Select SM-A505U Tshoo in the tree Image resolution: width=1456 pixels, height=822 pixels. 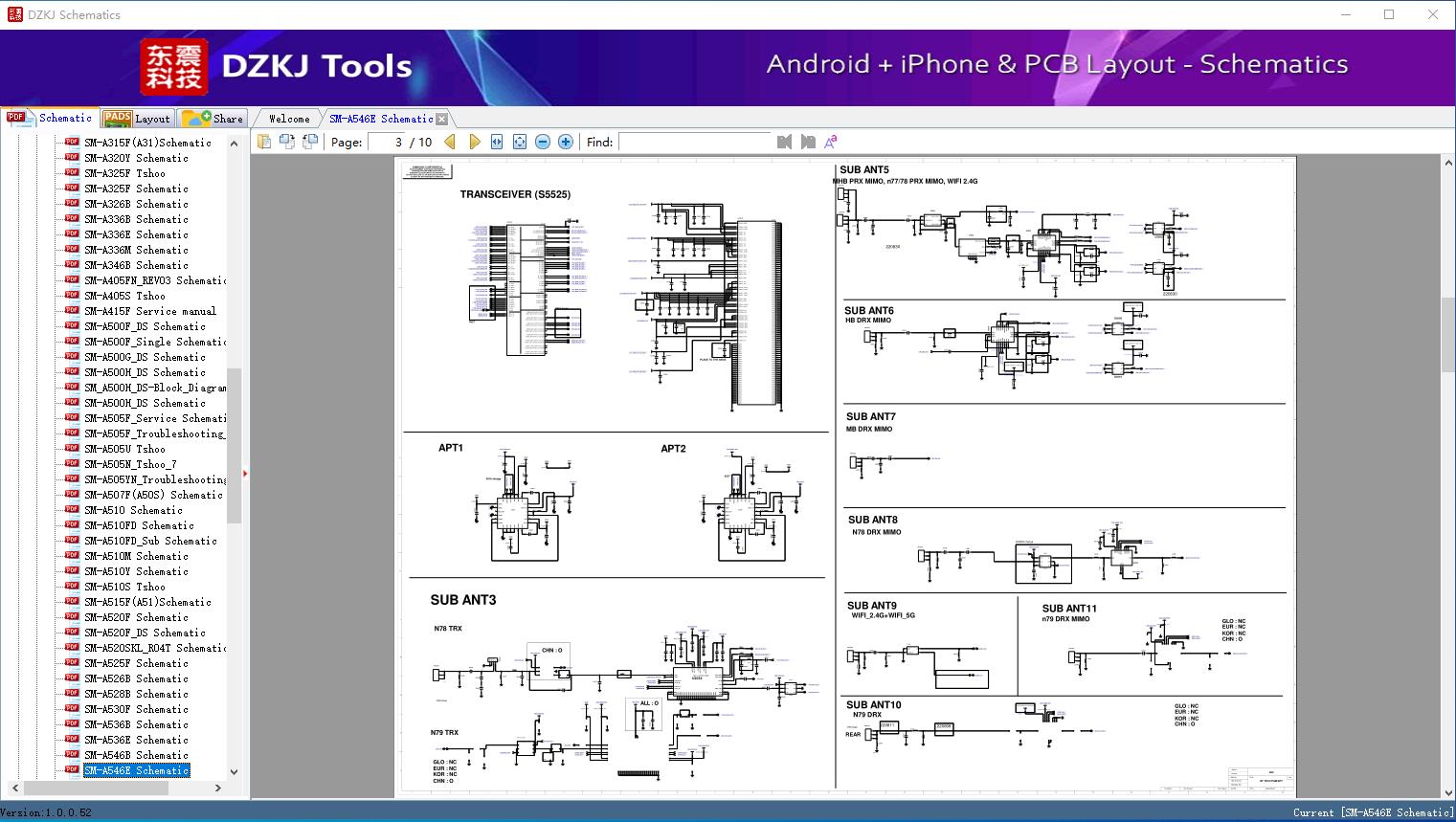(124, 449)
